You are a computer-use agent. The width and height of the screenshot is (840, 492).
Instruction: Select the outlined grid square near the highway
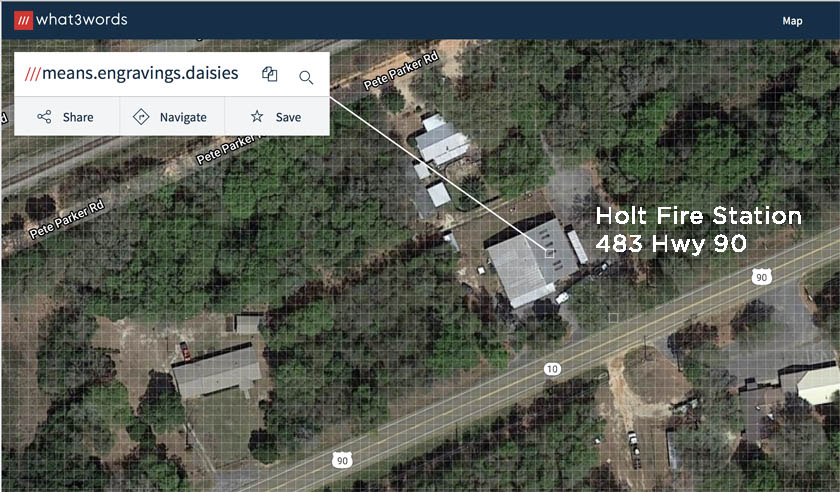pos(614,318)
